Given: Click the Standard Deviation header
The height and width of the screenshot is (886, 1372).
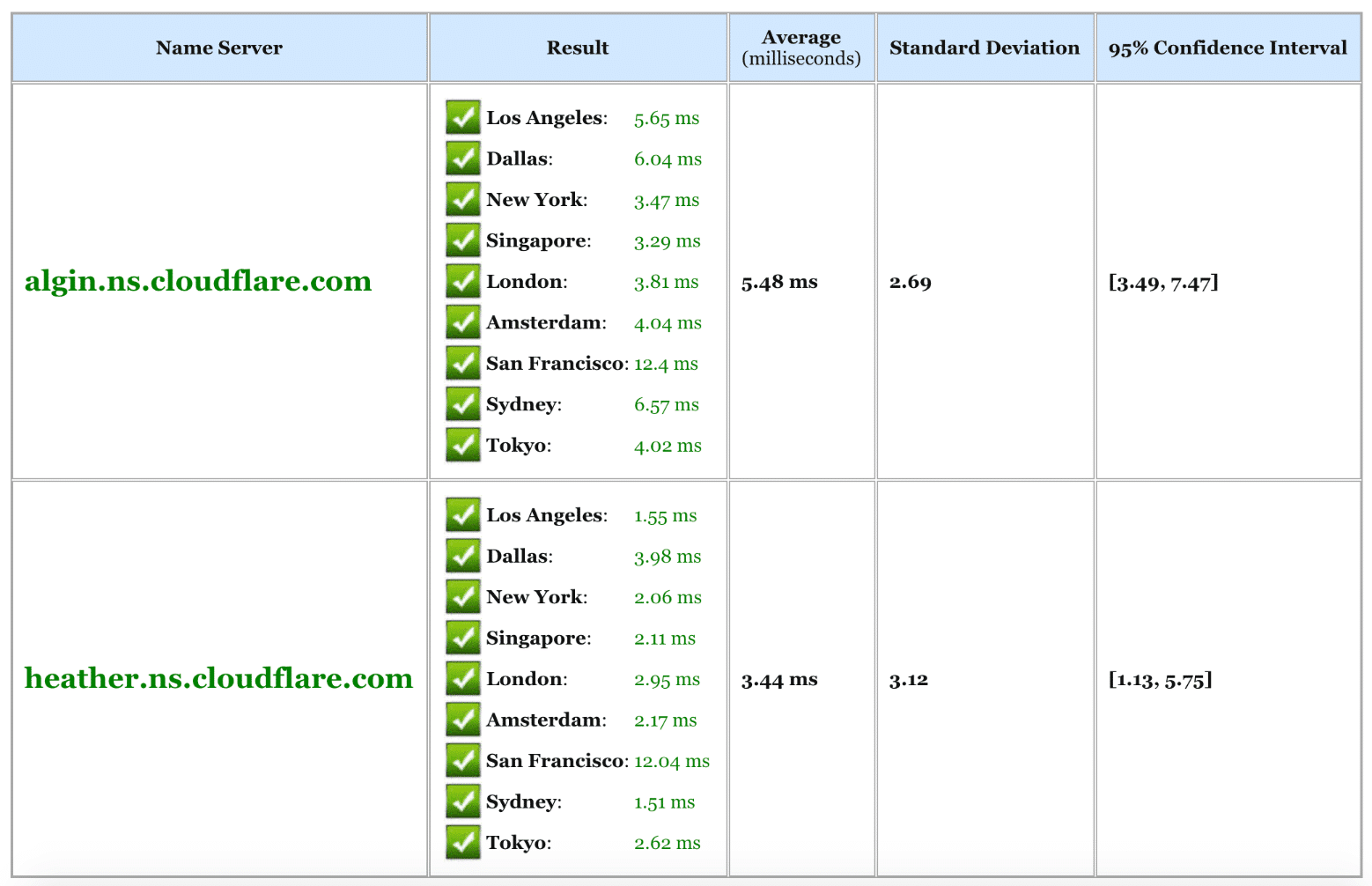Looking at the screenshot, I should coord(984,48).
